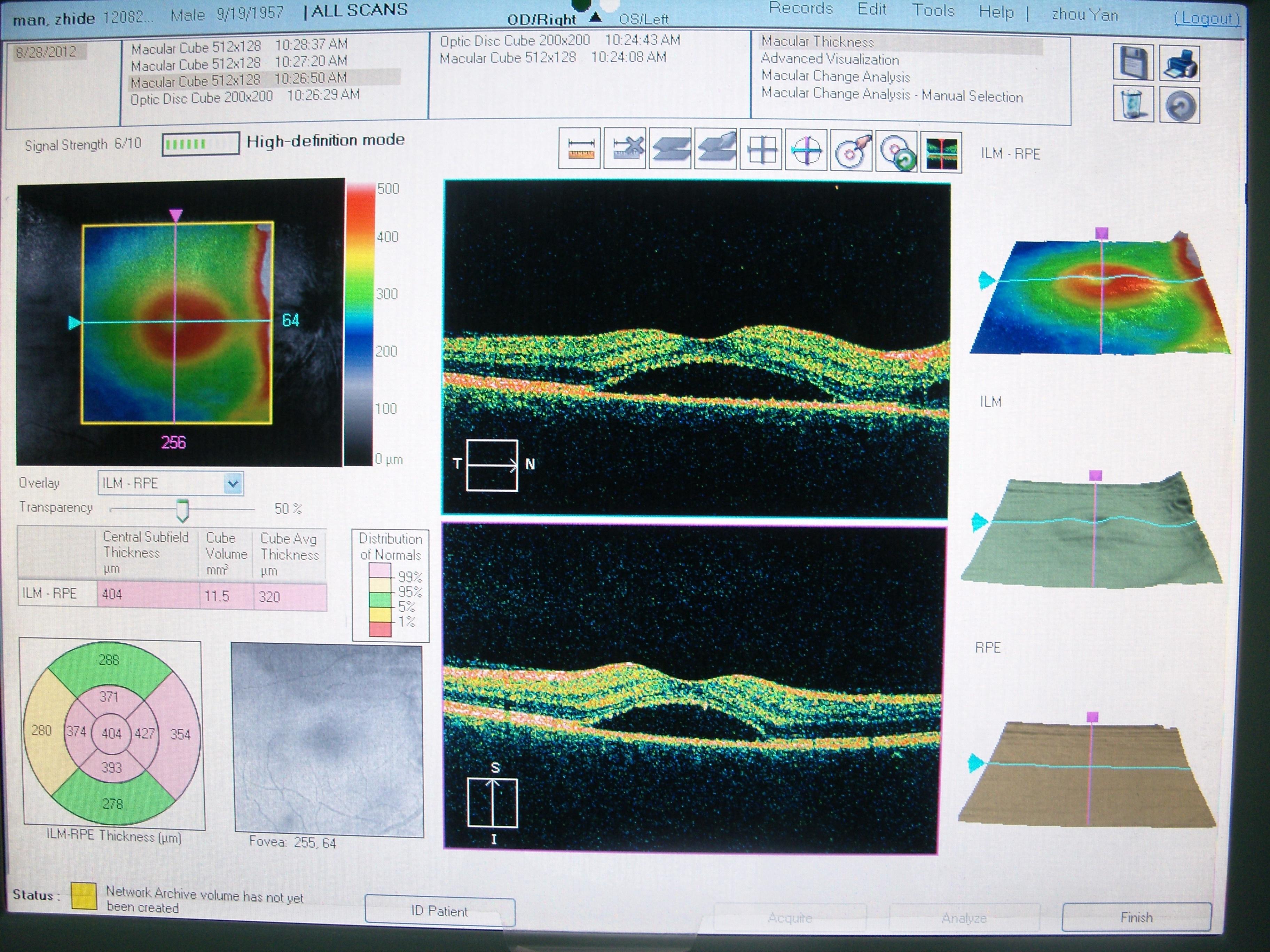Click the reset fovea location icon

(896, 151)
